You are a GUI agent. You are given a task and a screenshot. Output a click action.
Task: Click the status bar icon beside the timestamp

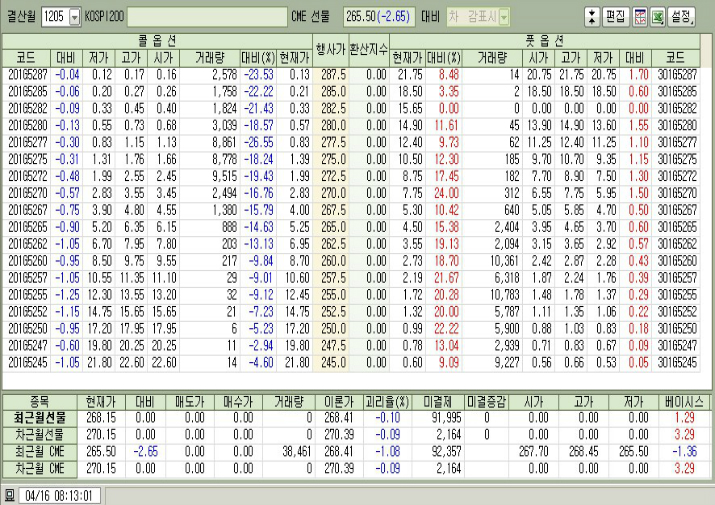(x=9, y=495)
